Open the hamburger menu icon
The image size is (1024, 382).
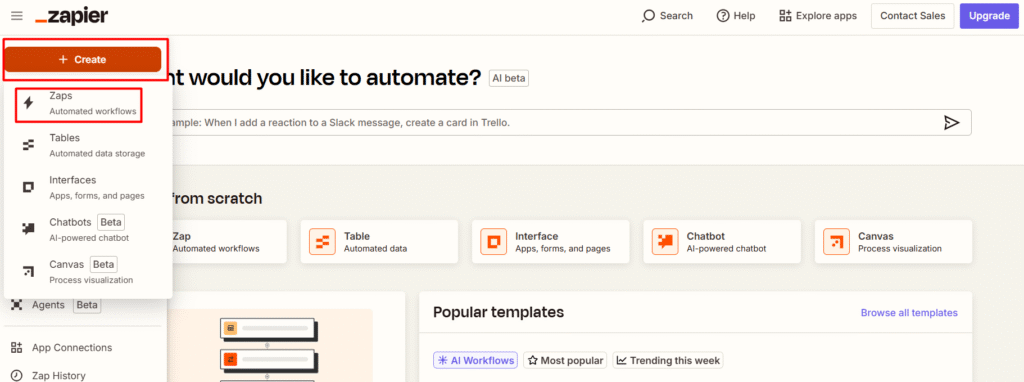tap(16, 16)
